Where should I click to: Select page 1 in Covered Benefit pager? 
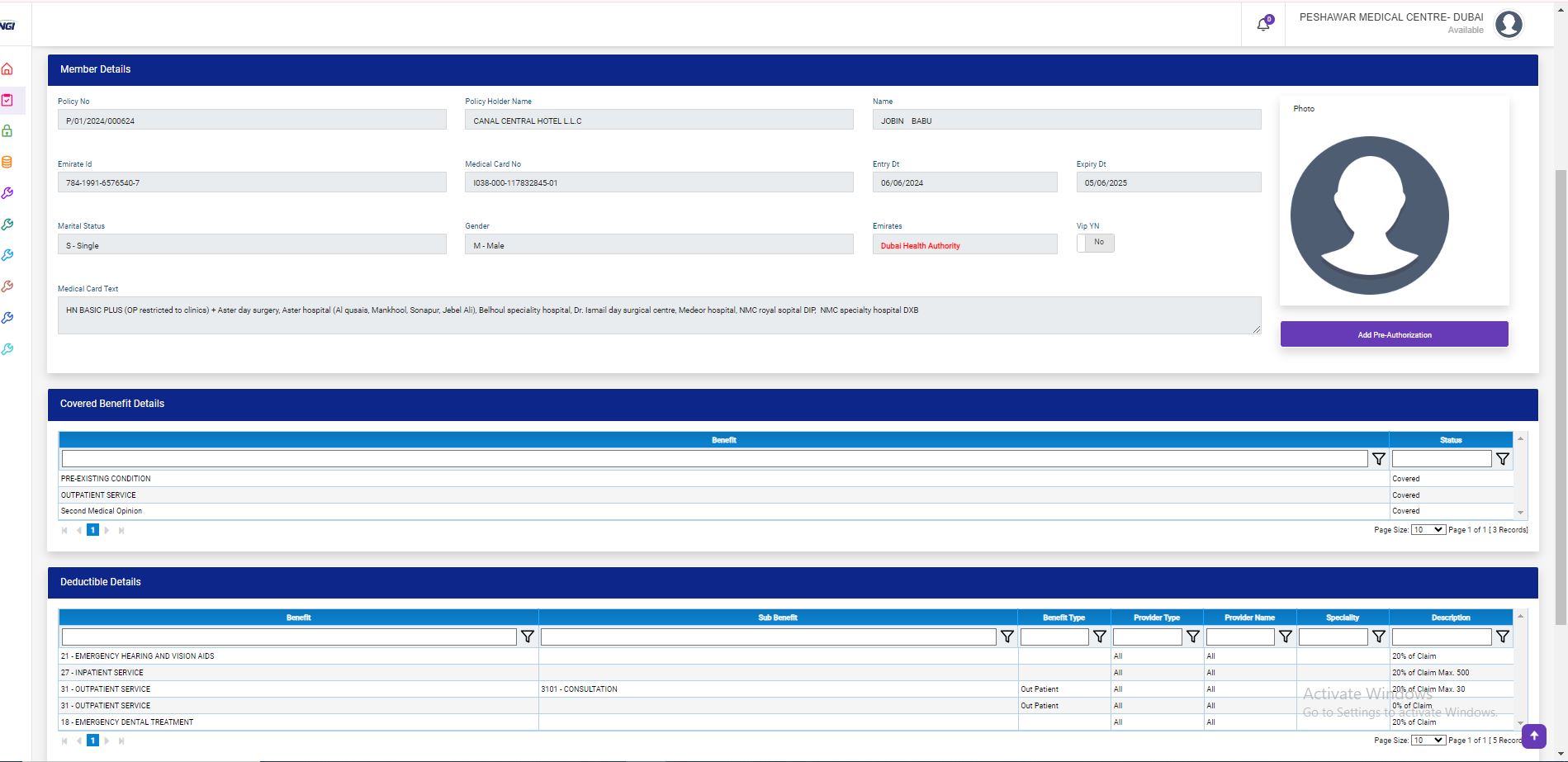[92, 530]
